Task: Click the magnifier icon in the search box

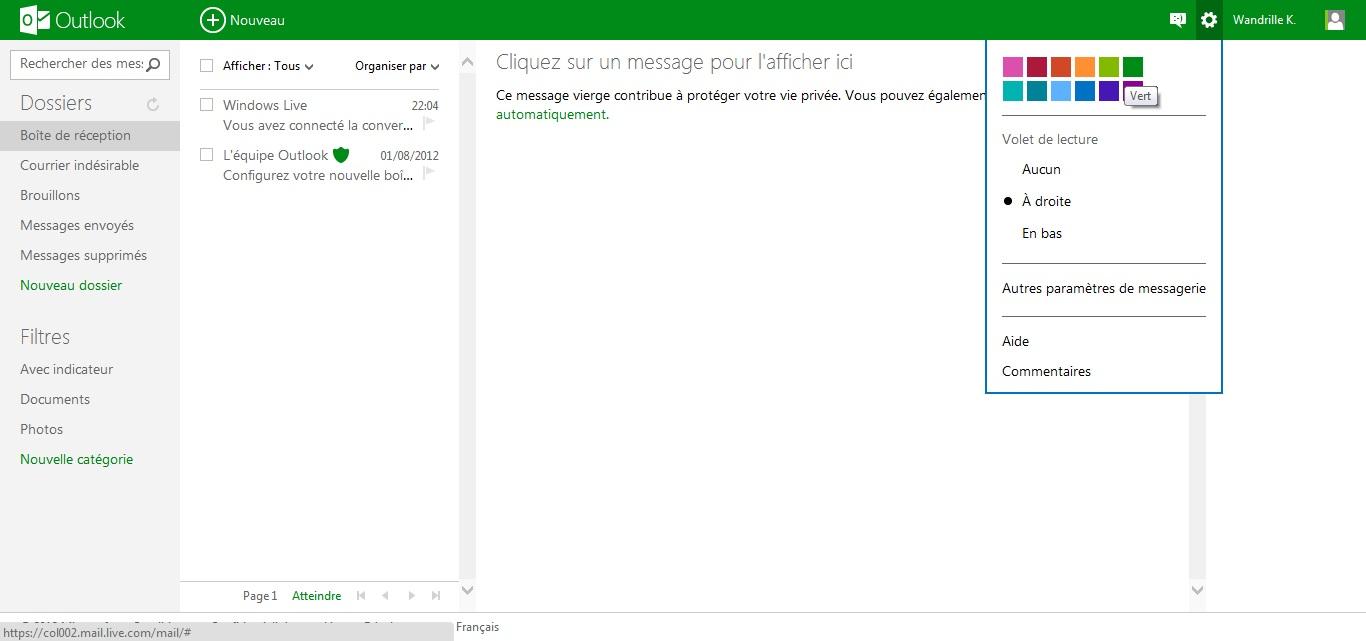Action: click(153, 65)
